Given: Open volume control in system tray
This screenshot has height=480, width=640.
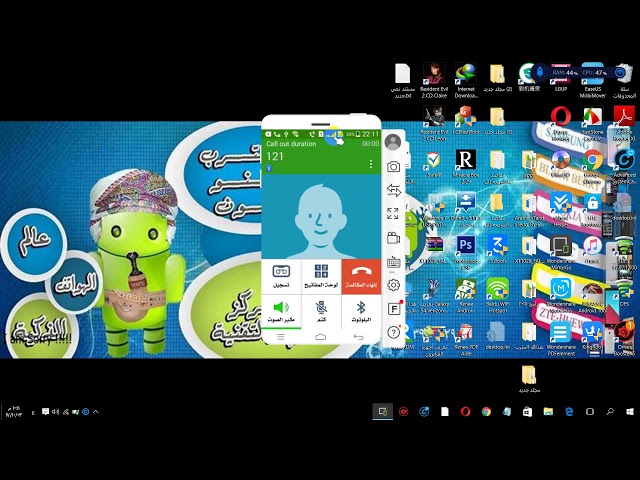Looking at the screenshot, I should pos(56,412).
